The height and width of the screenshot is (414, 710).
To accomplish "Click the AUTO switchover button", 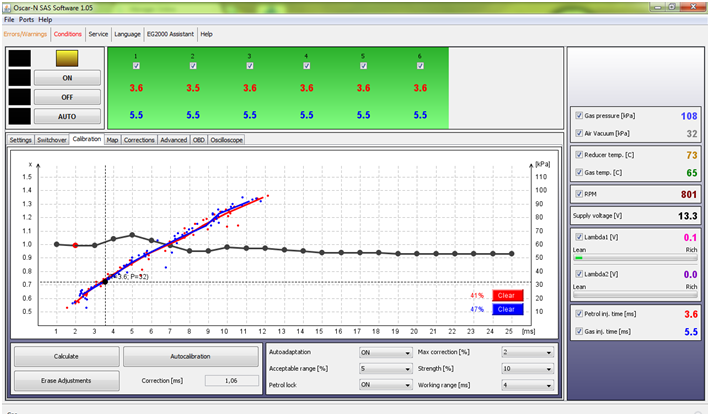I will click(x=67, y=116).
